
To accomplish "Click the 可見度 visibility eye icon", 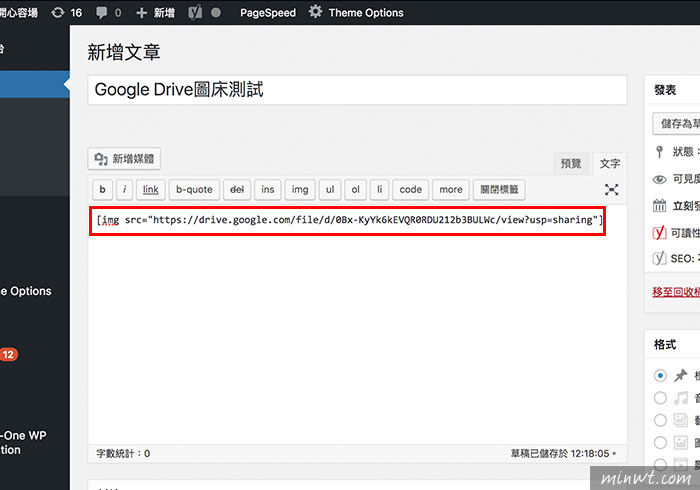I will [x=659, y=179].
